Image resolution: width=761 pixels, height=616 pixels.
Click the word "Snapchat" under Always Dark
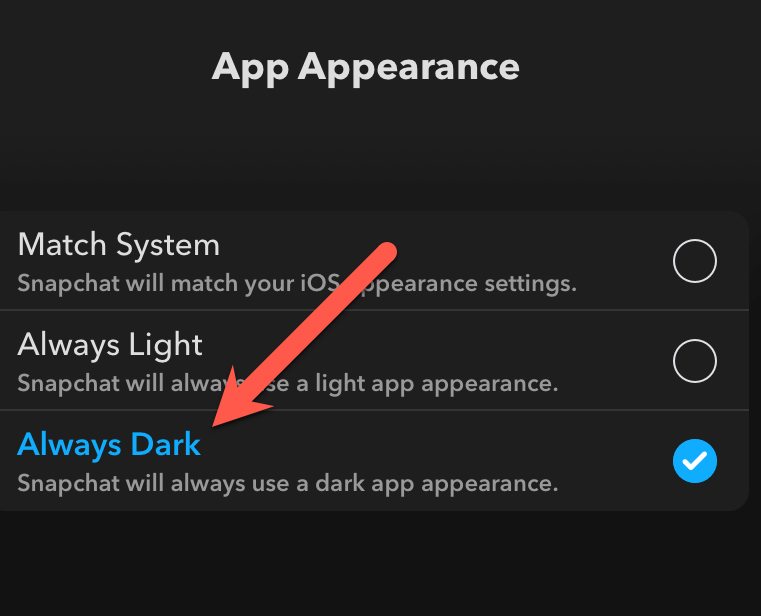tap(68, 483)
